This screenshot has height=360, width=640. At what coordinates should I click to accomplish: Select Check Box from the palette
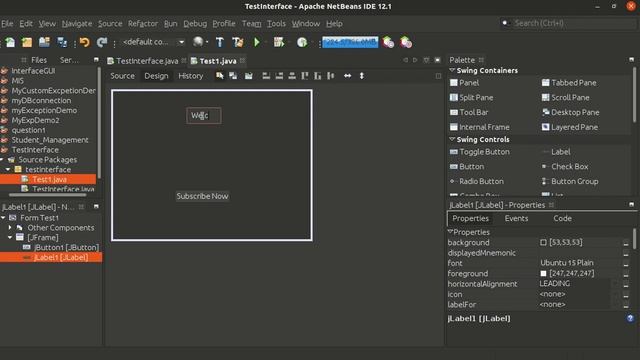click(x=565, y=167)
